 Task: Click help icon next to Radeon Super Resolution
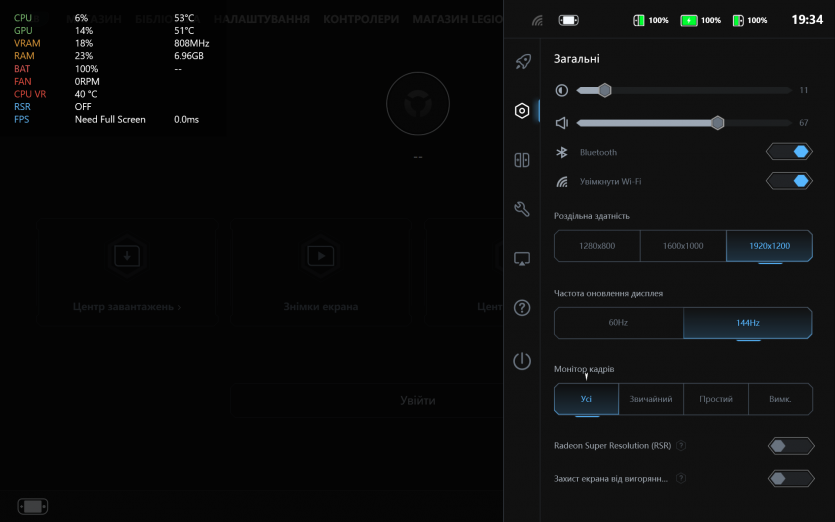681,446
